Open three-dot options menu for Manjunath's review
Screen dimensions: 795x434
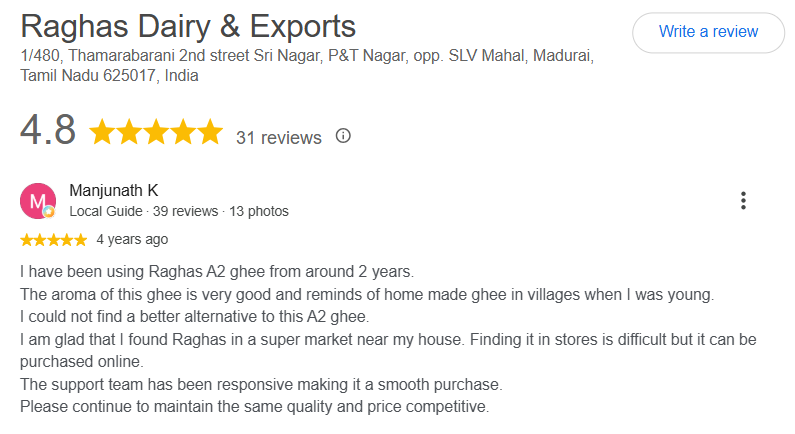[x=743, y=201]
